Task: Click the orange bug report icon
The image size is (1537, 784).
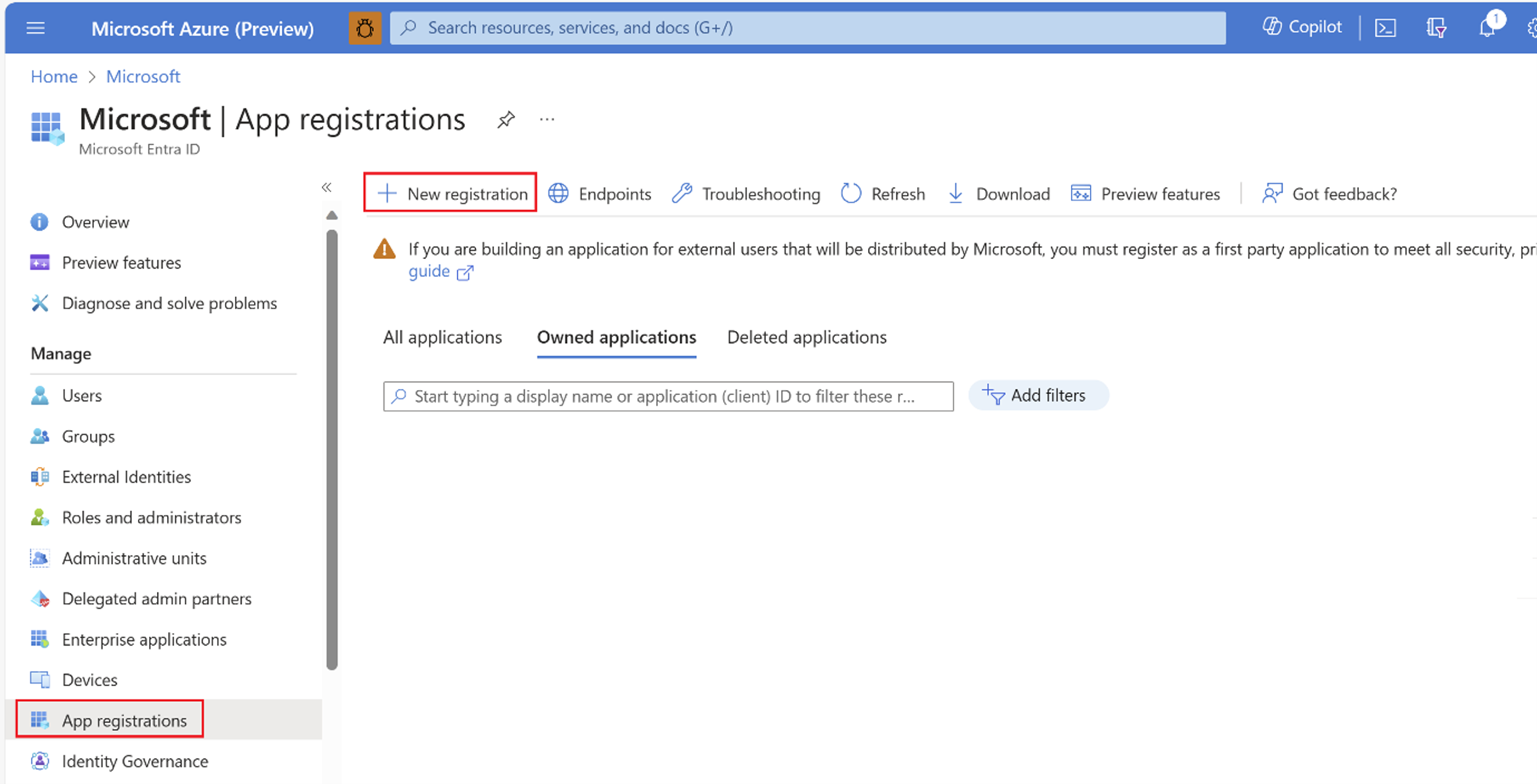Action: (365, 28)
